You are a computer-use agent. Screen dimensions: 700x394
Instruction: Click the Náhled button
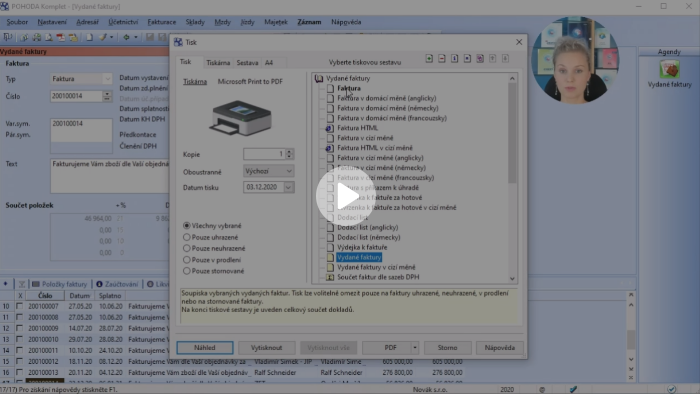coord(204,348)
